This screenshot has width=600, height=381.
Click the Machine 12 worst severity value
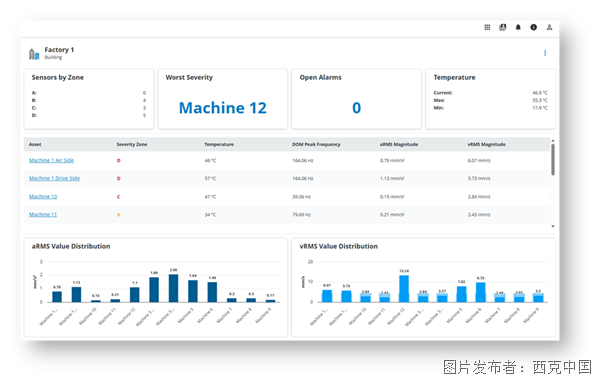pyautogui.click(x=223, y=108)
